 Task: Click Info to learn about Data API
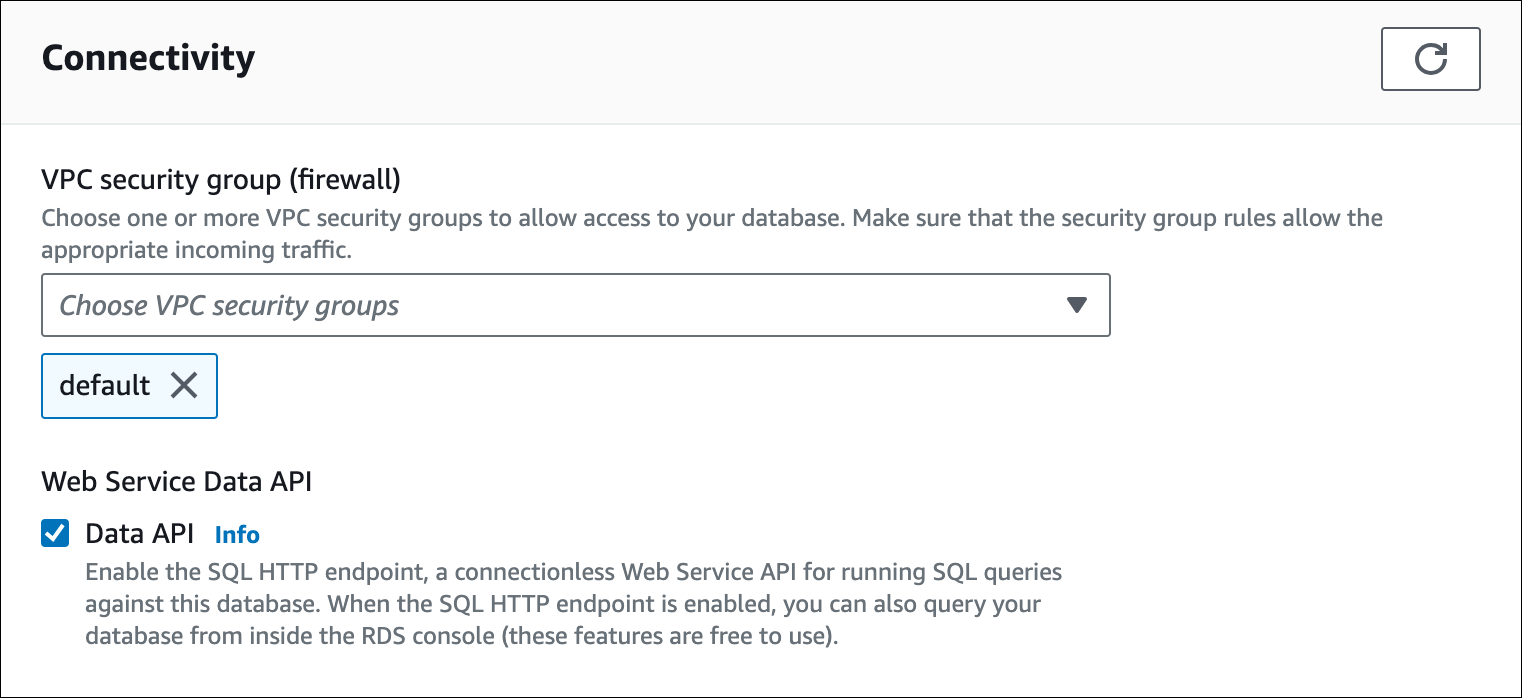tap(237, 534)
